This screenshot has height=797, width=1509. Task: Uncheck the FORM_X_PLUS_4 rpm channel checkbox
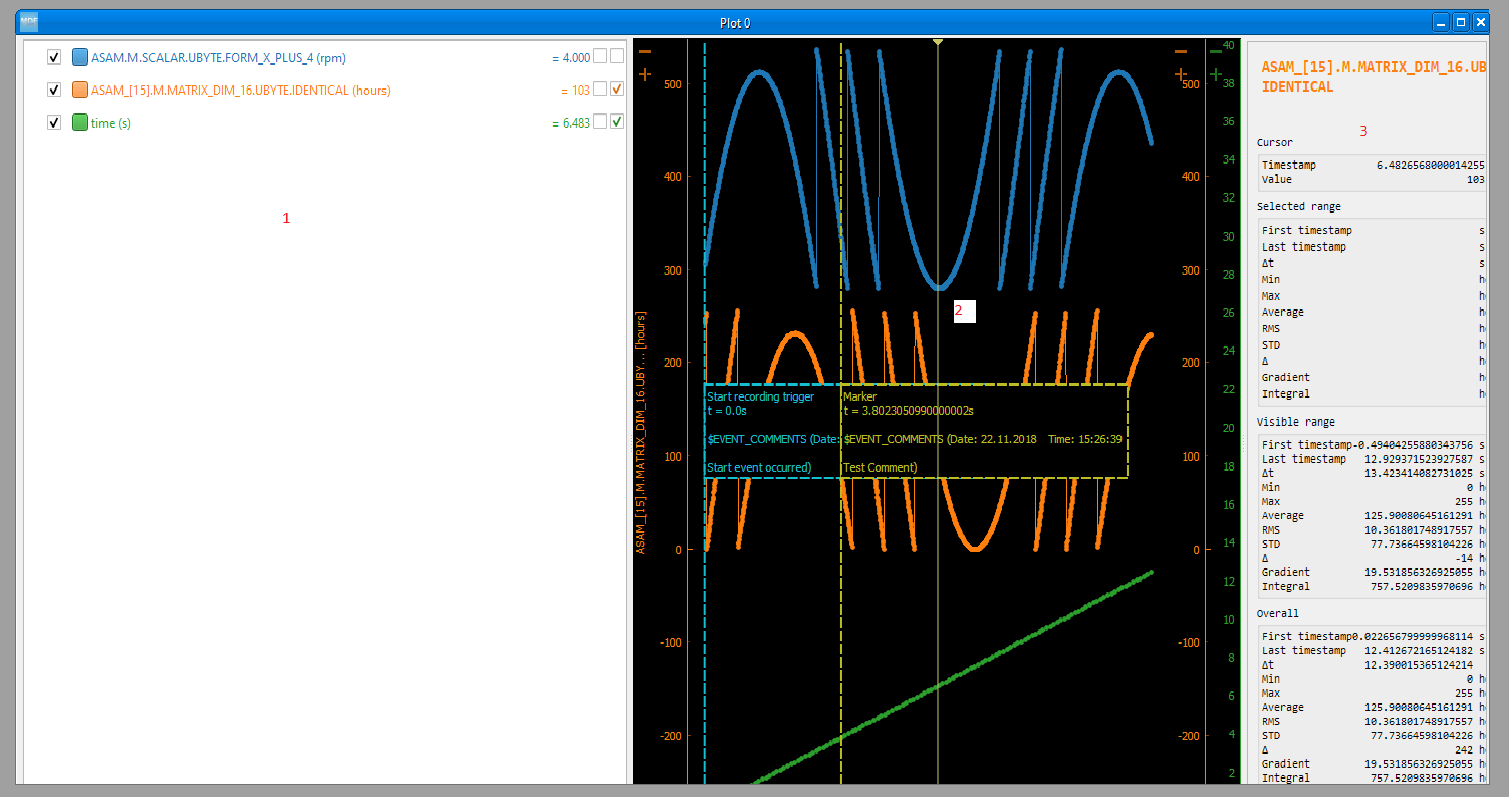54,57
